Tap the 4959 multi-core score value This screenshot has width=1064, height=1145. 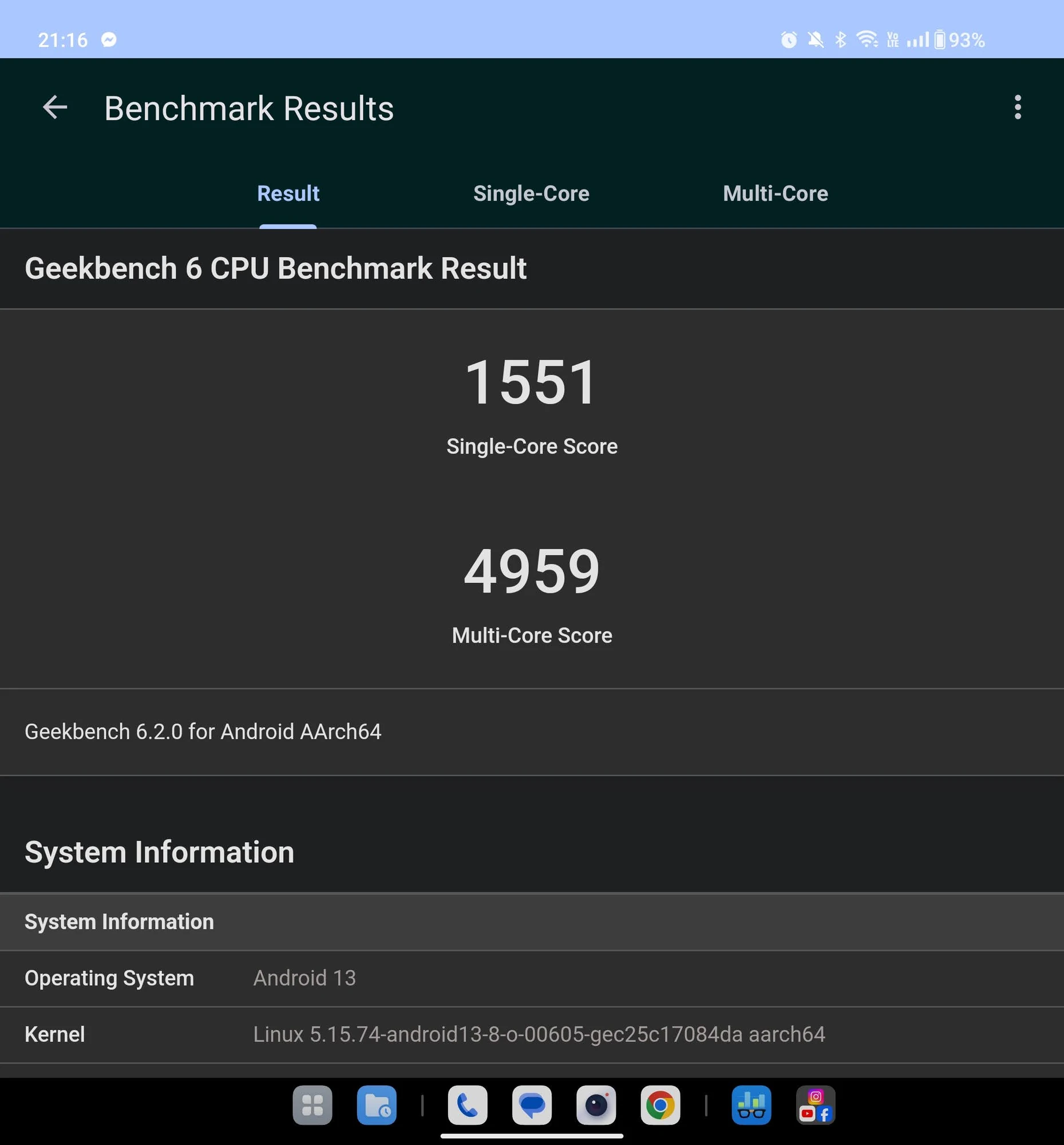tap(532, 571)
